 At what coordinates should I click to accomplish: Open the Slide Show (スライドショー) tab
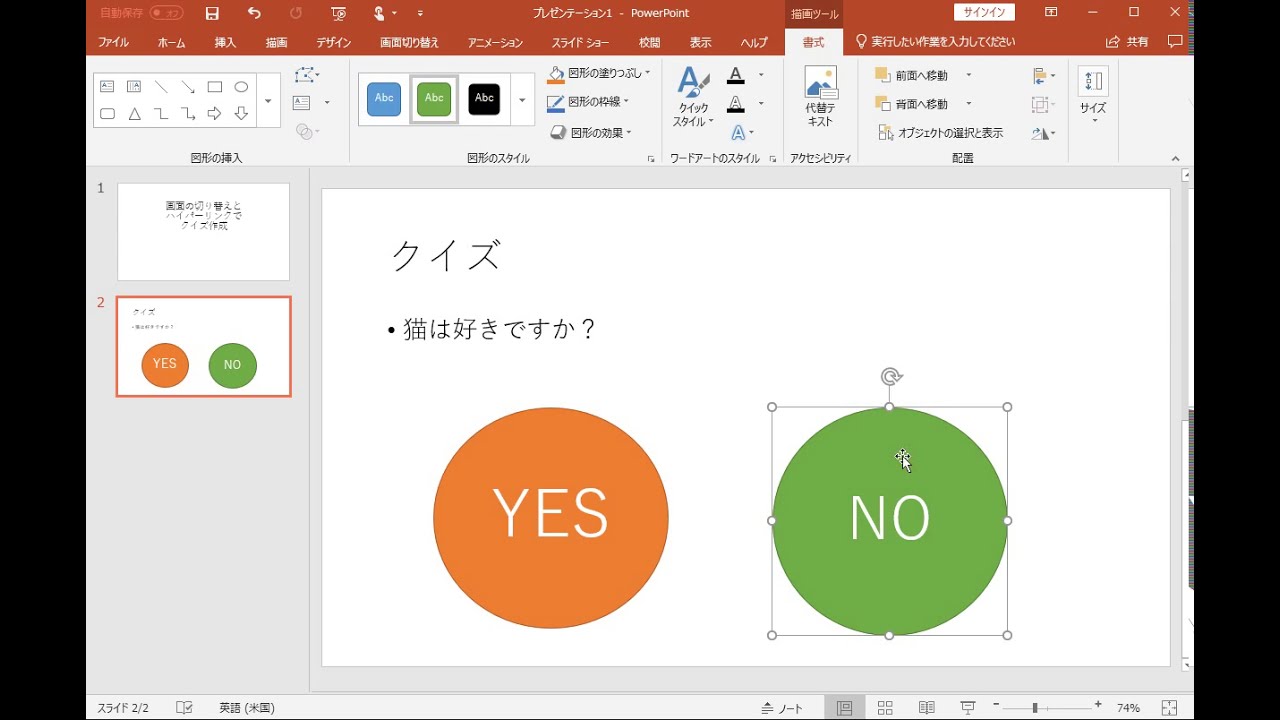580,43
